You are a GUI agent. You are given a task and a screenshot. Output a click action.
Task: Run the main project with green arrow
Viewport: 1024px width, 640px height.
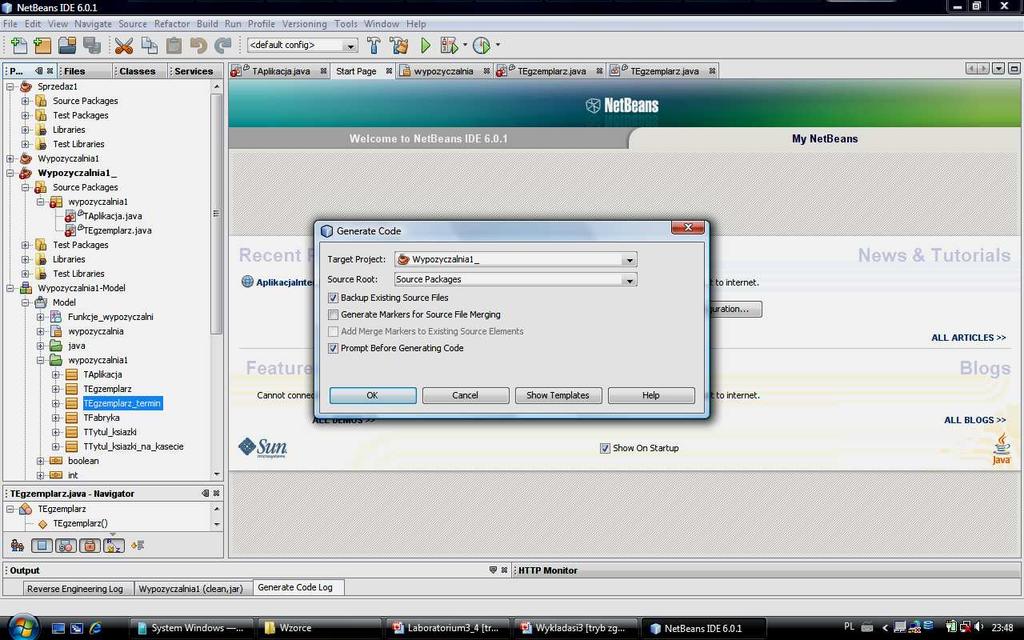pos(426,45)
